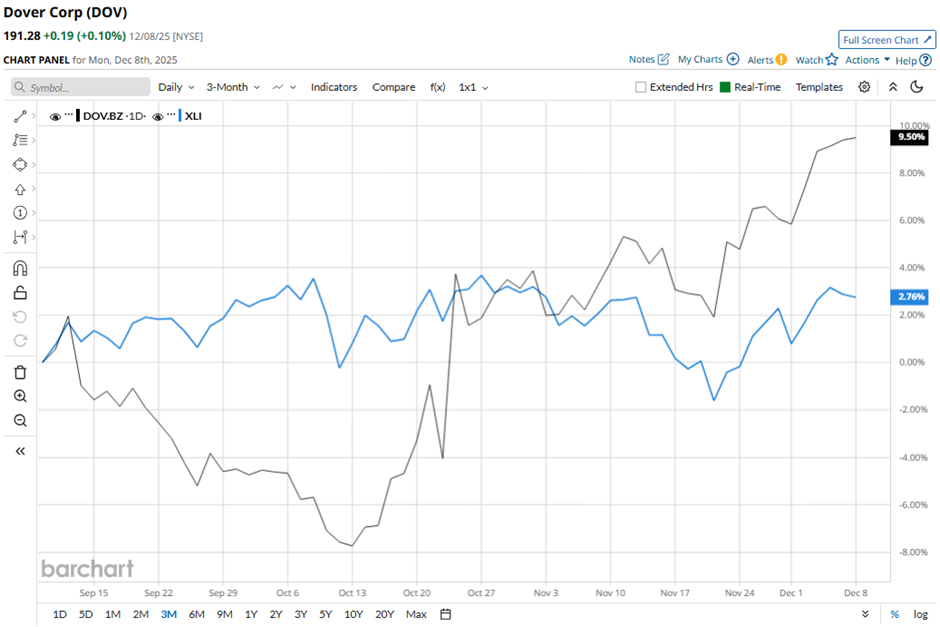
Task: Open Alerts link
Action: 767,60
